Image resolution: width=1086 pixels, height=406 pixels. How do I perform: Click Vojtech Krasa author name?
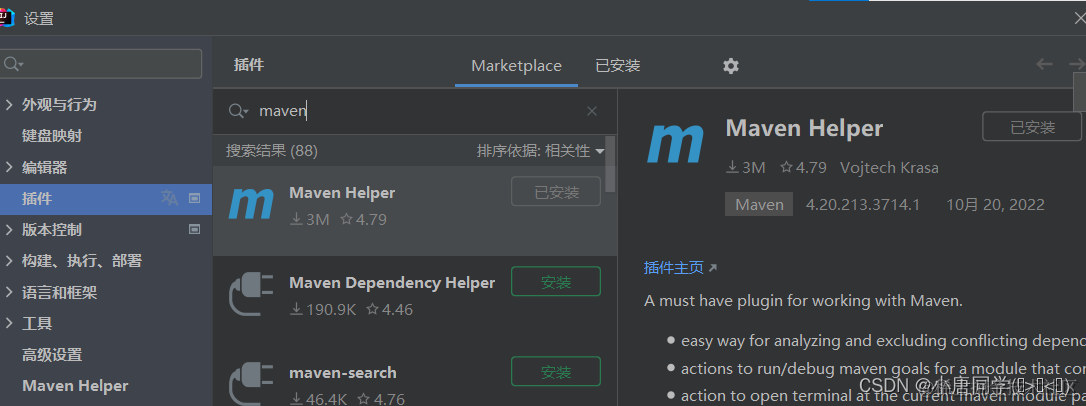pos(889,168)
